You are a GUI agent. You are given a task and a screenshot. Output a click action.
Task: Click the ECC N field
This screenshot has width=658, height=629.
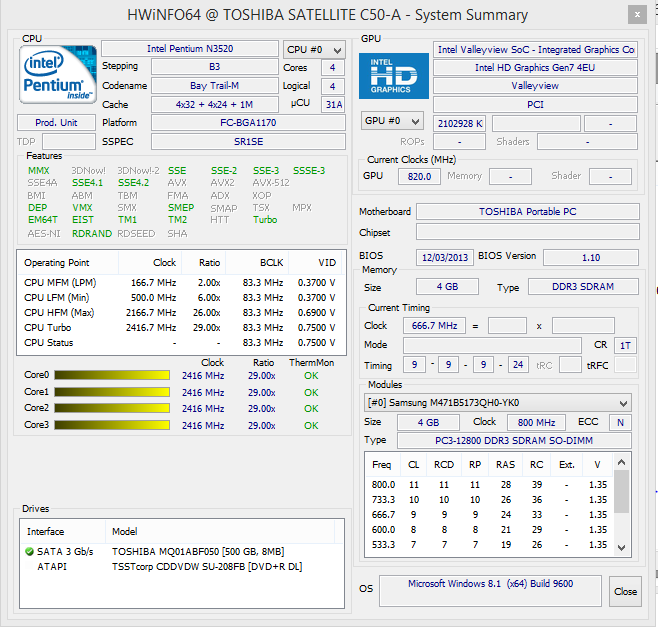620,422
